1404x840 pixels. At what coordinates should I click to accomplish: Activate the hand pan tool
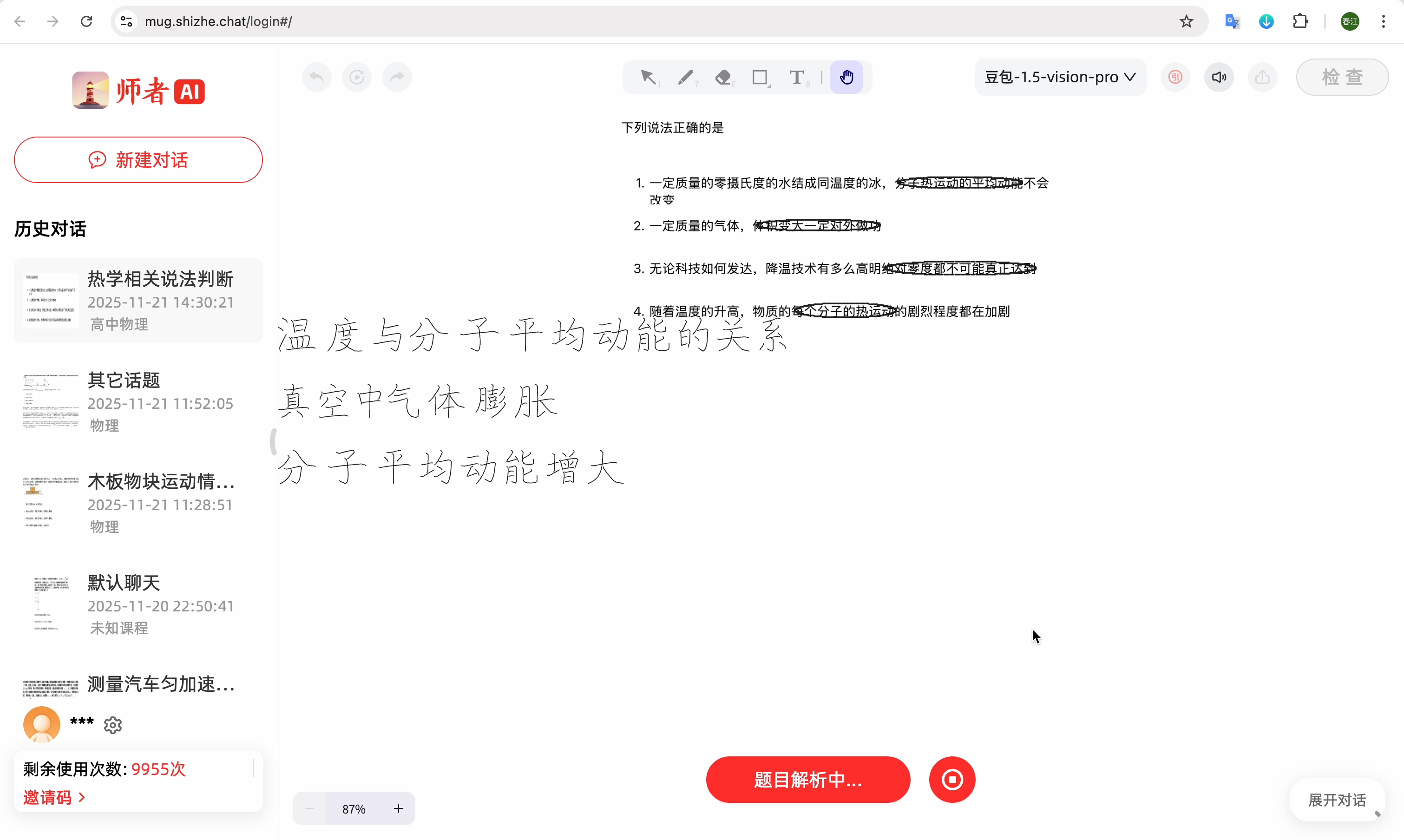pos(846,77)
